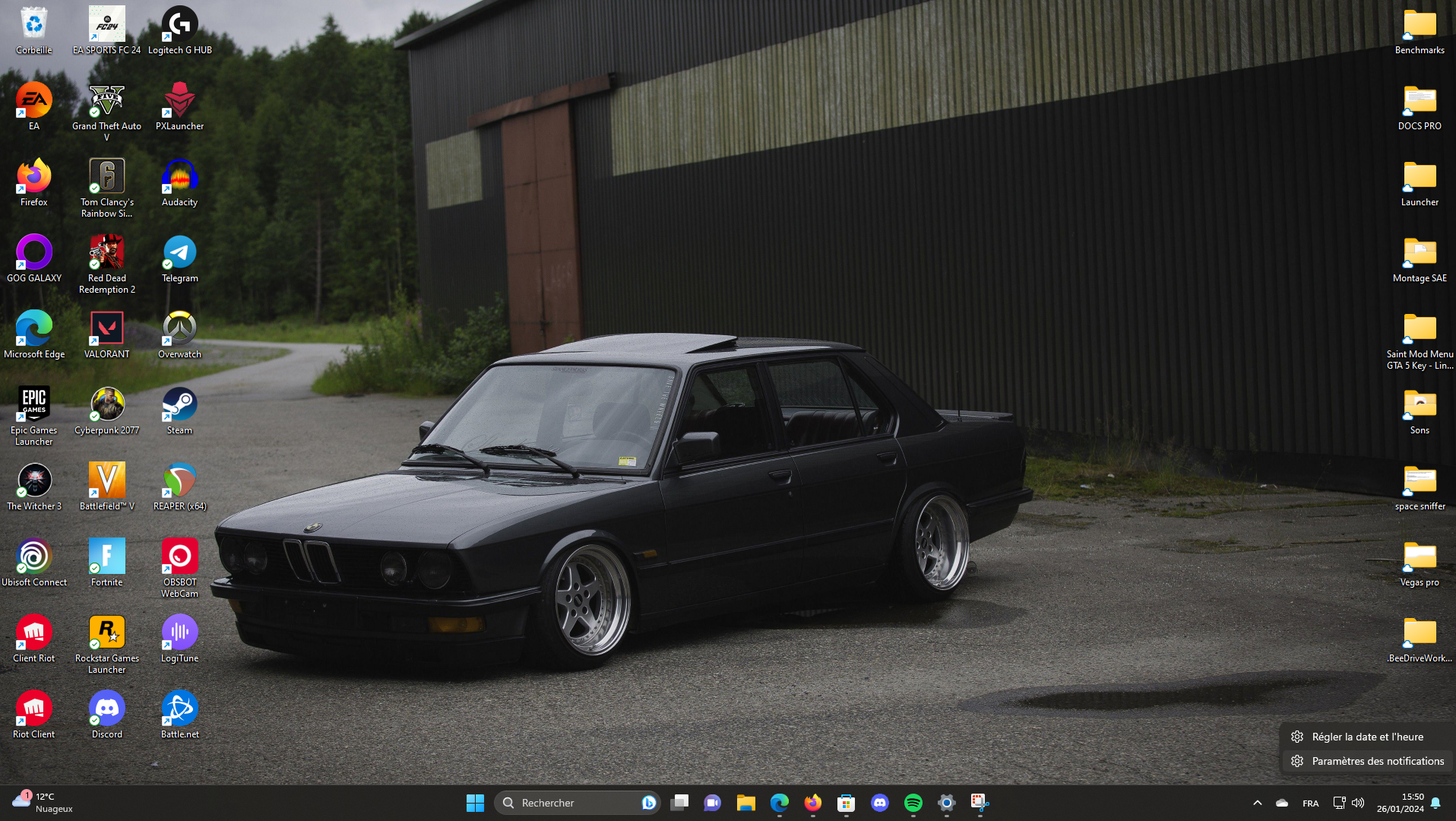Choose Régler la date et l'heure
1456x821 pixels.
tap(1367, 737)
